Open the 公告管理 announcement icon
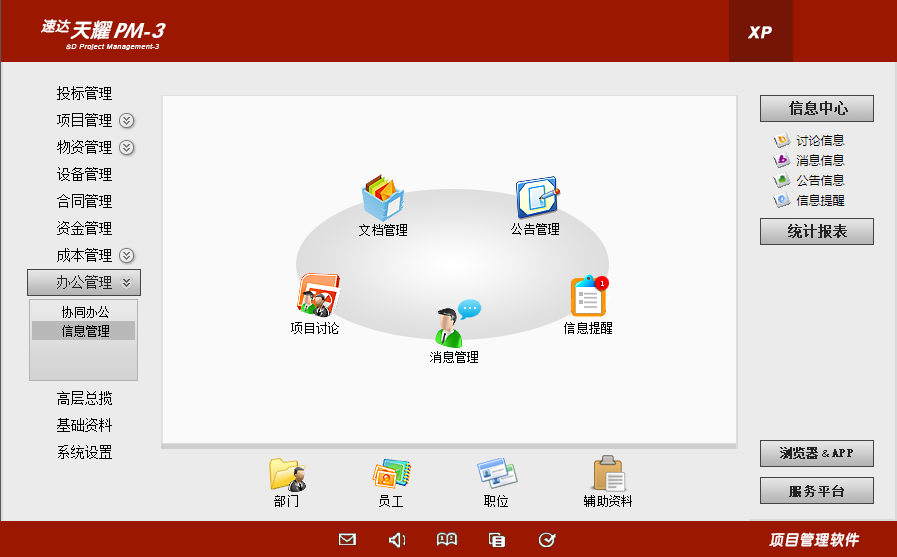The image size is (897, 557). (x=535, y=200)
